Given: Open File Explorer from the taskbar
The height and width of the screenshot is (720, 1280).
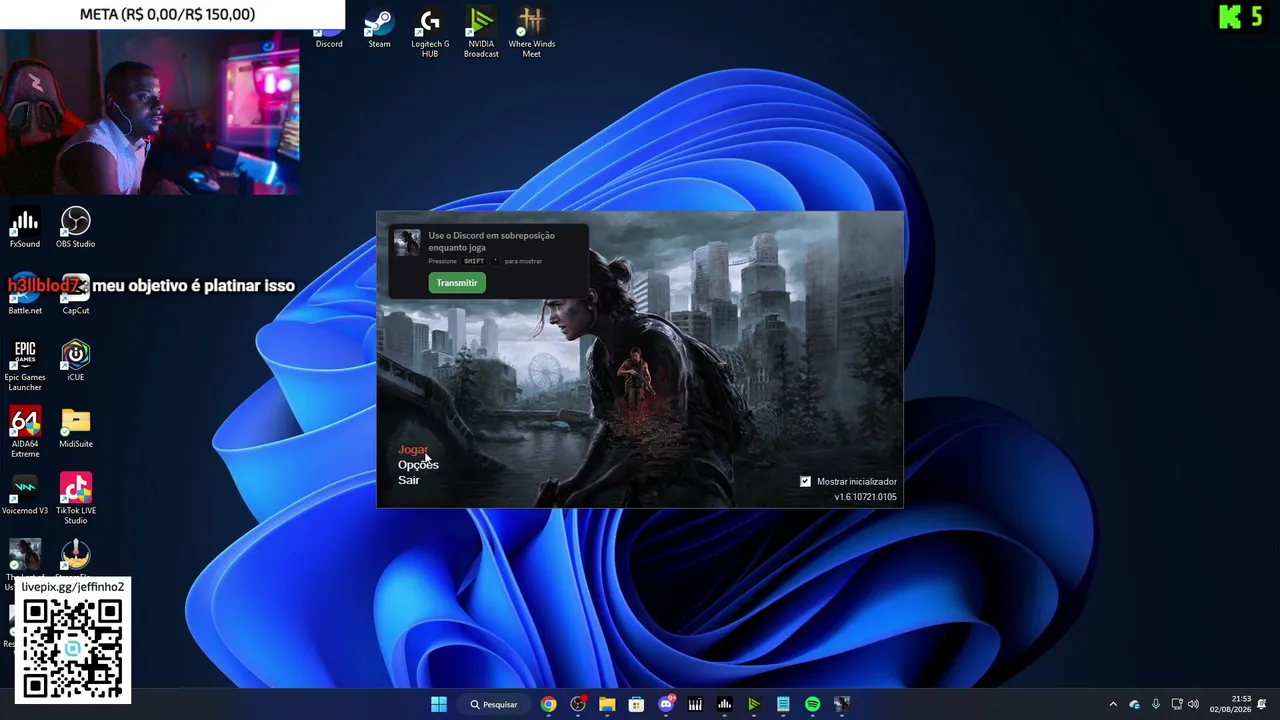Looking at the screenshot, I should [607, 704].
